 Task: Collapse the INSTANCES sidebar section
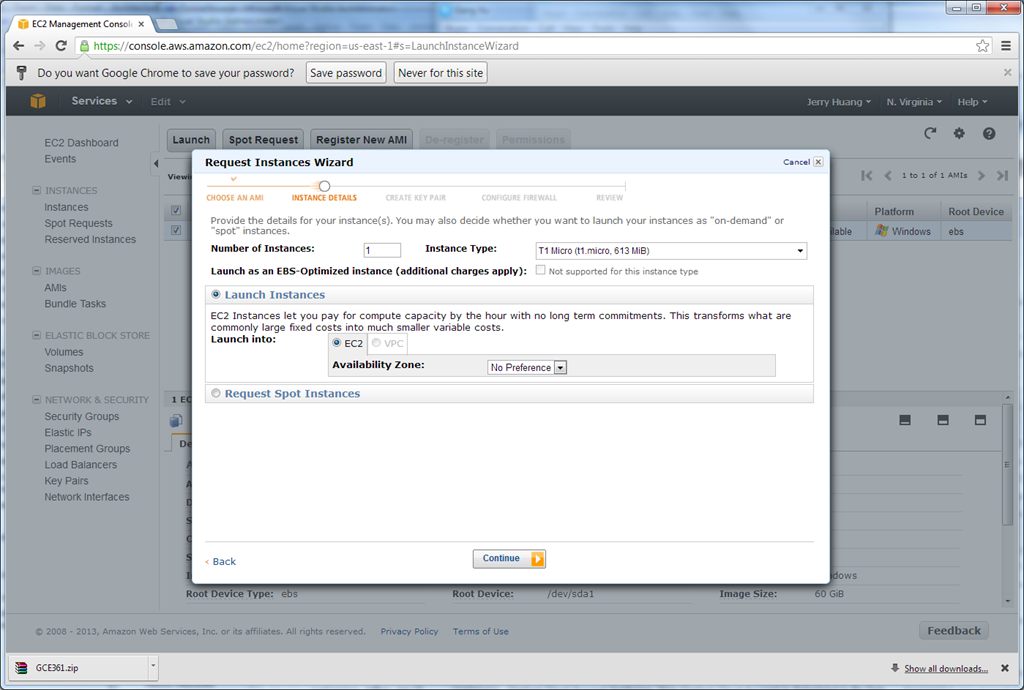pos(37,190)
